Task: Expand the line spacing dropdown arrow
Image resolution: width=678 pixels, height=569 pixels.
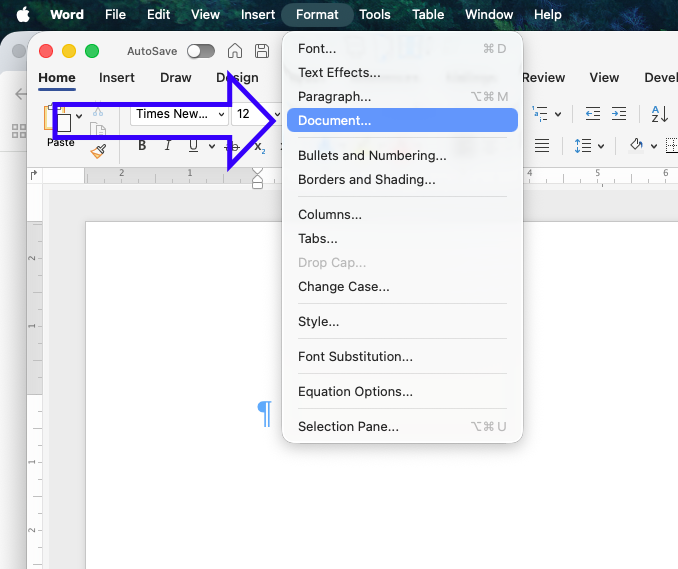Action: coord(601,146)
